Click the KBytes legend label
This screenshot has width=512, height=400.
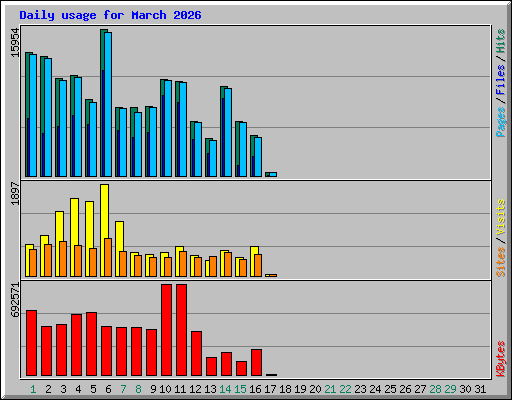click(501, 359)
